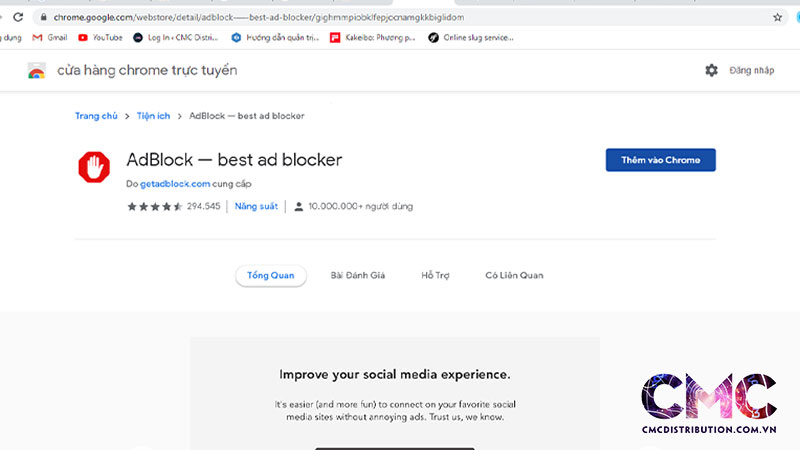Open the Log In CMC Distri bookmark
800x450 pixels.
(x=176, y=37)
